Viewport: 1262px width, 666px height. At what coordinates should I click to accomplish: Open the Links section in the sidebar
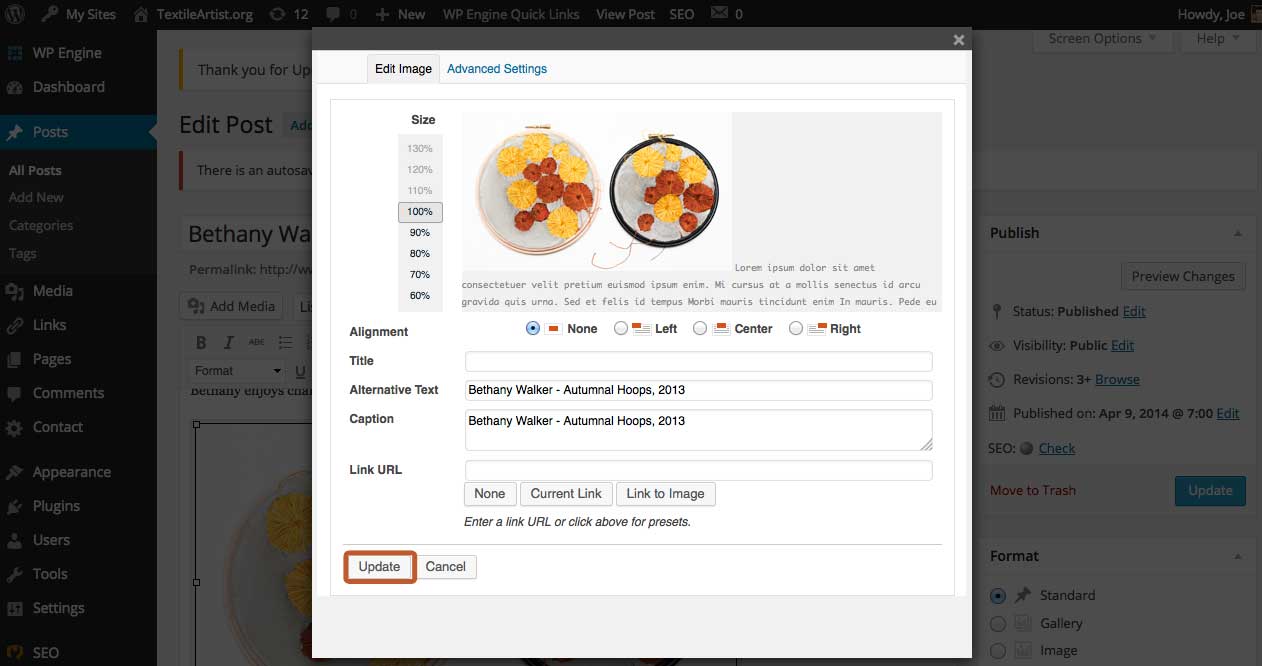(15, 325)
